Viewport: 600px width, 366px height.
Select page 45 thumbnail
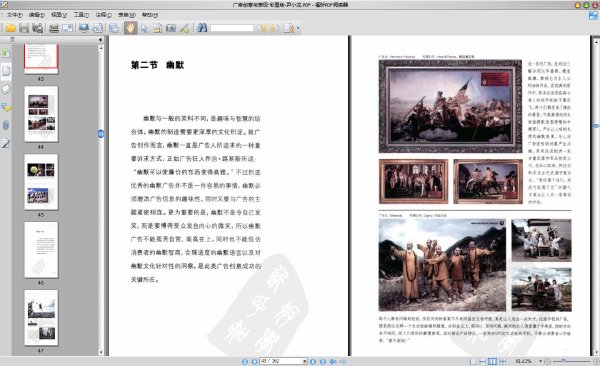click(41, 182)
